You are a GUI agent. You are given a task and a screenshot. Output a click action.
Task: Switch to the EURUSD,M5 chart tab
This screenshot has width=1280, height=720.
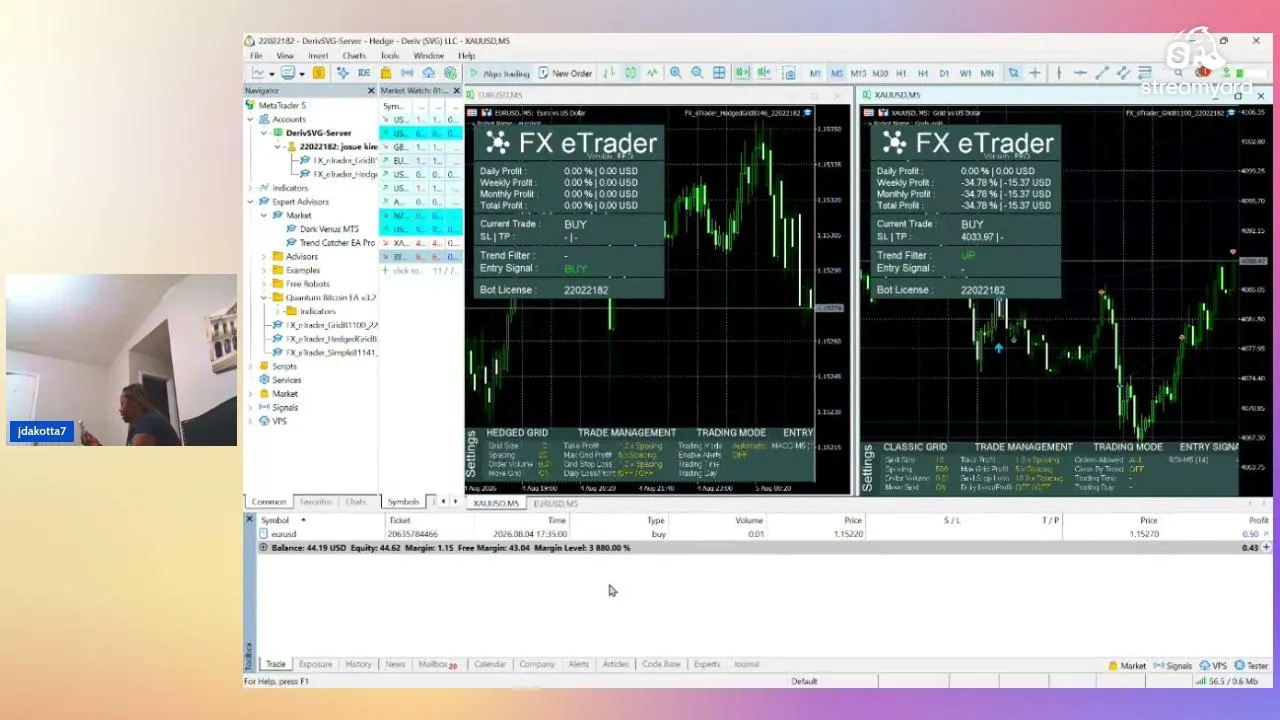555,503
